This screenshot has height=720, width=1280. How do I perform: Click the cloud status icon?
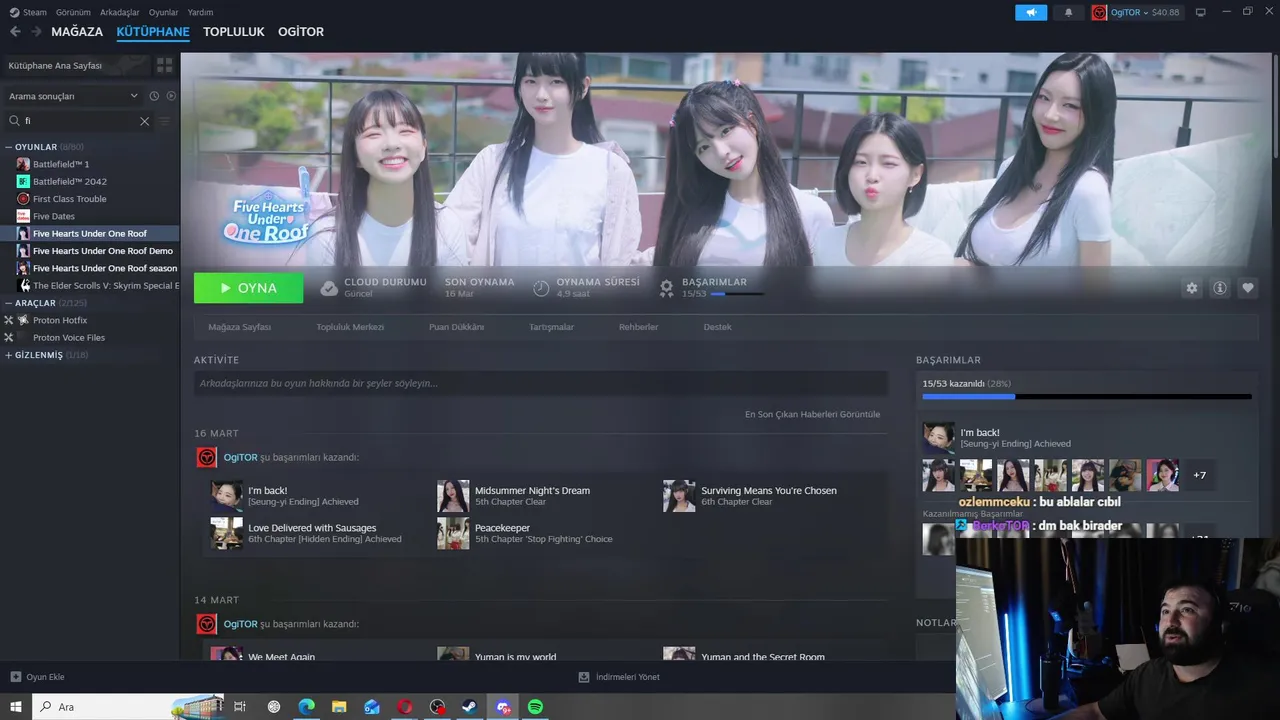[329, 288]
